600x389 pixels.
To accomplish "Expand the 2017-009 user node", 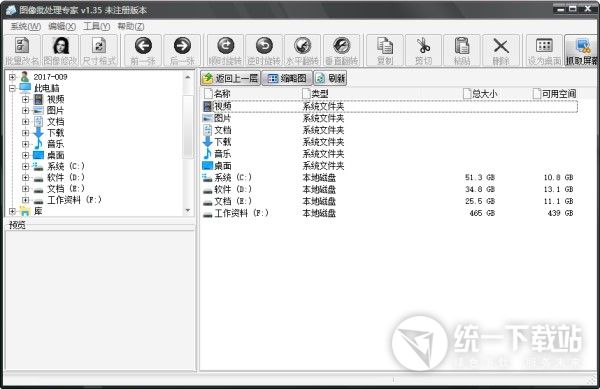I will [x=12, y=77].
